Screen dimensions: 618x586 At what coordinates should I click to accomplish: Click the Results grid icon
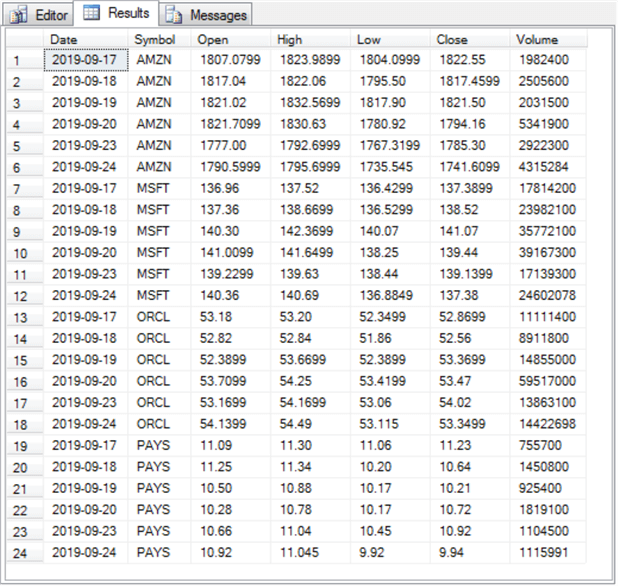(91, 13)
